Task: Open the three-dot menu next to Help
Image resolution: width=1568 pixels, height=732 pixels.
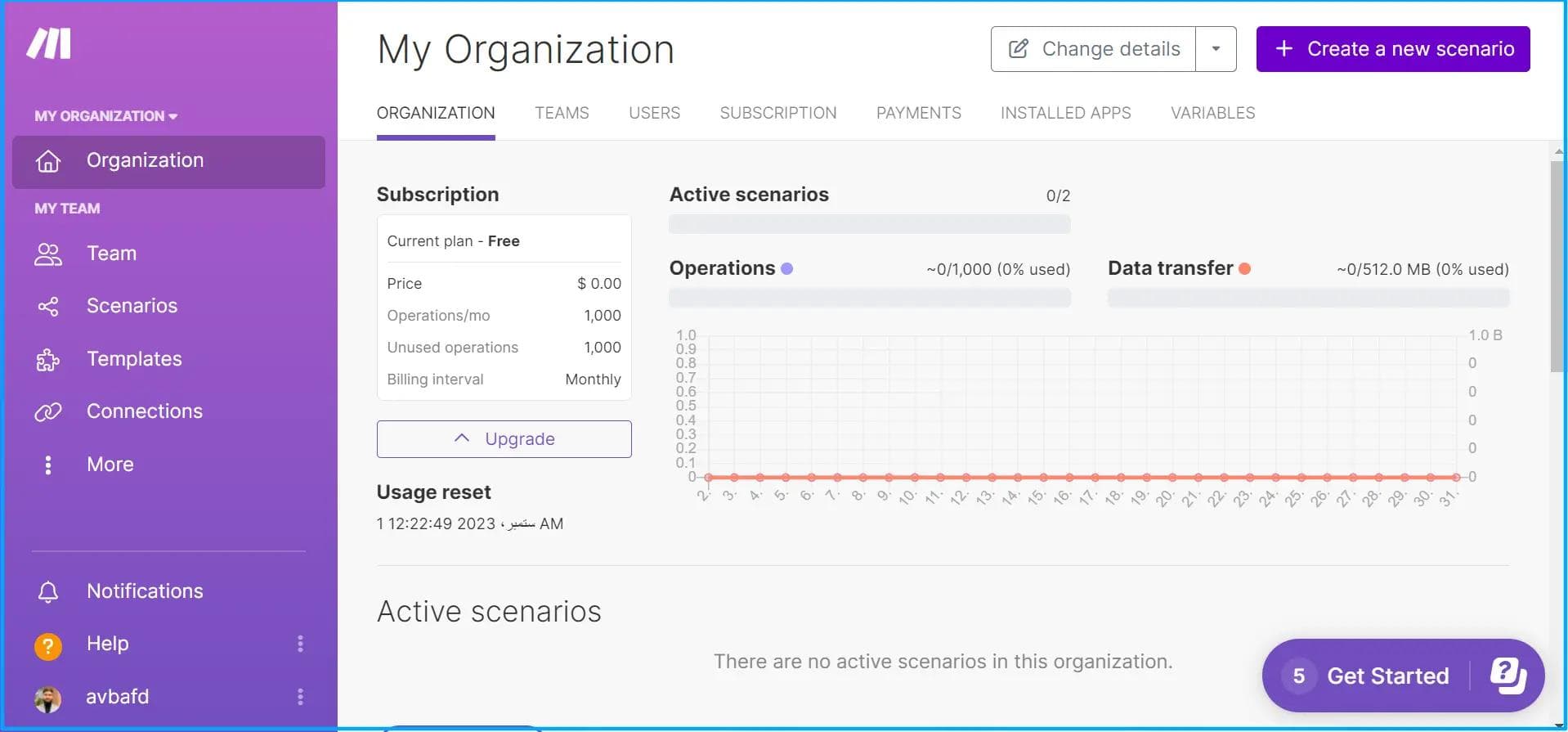Action: (x=300, y=644)
